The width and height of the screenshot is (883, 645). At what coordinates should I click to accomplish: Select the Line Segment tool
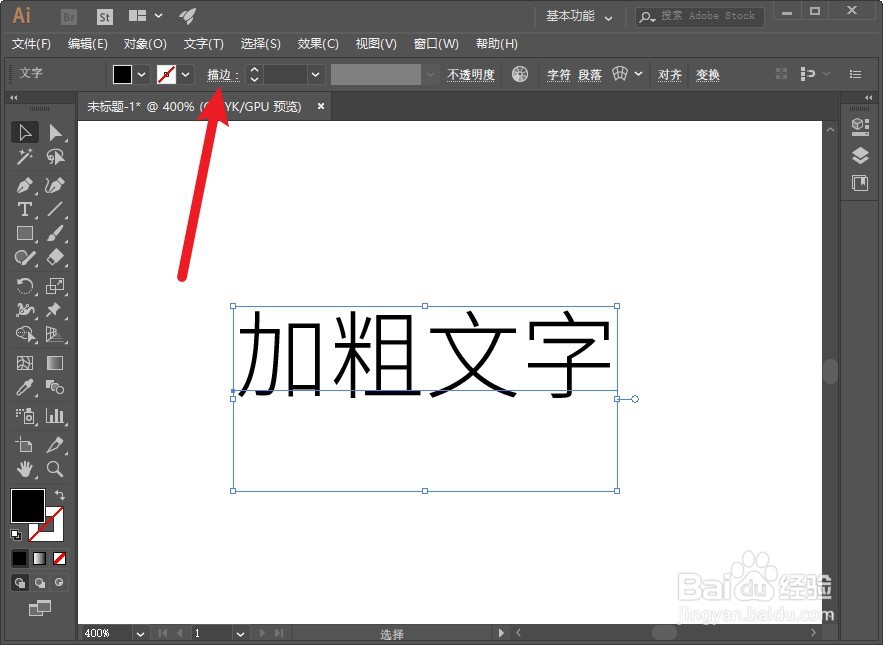tap(55, 209)
